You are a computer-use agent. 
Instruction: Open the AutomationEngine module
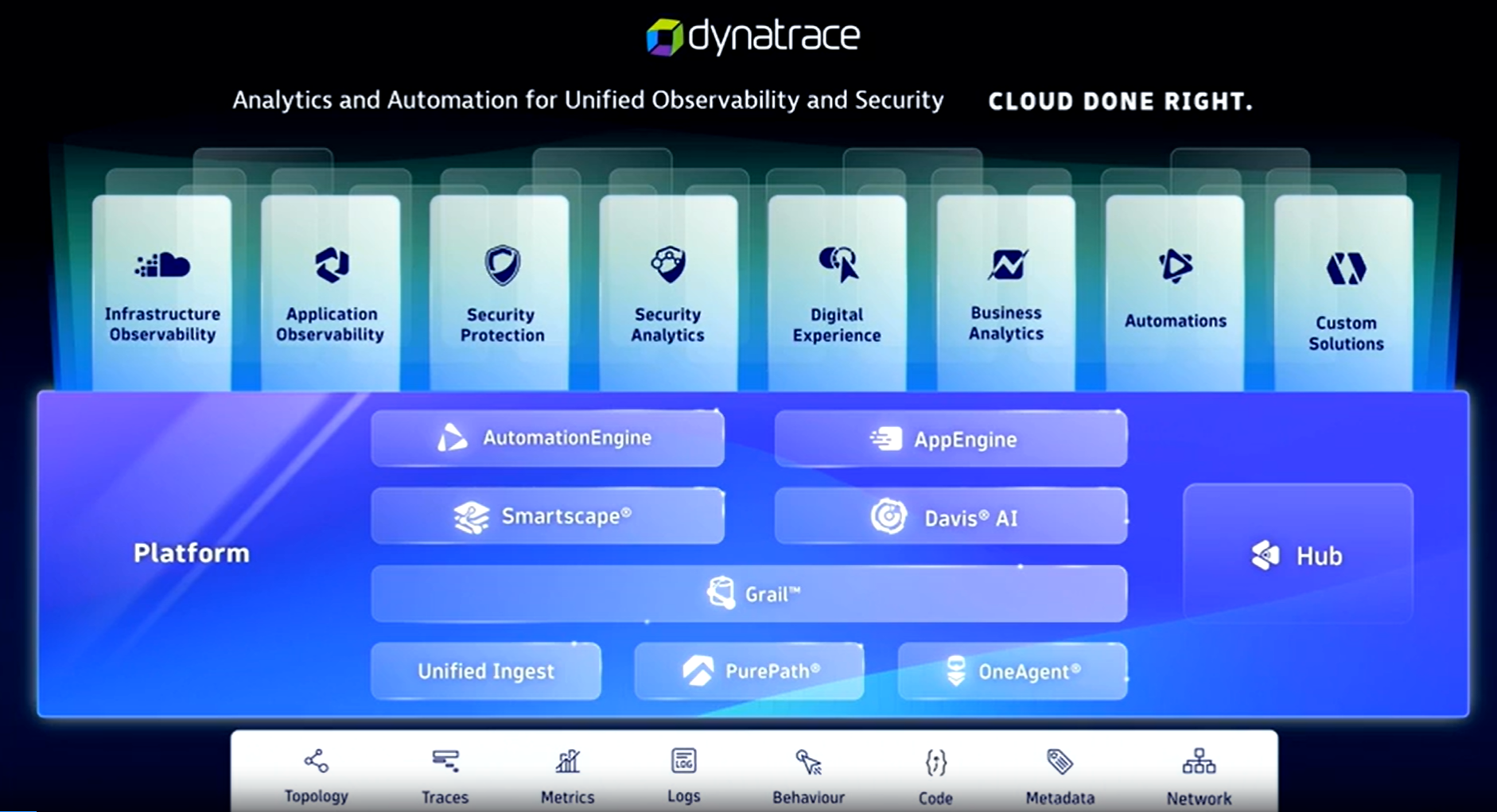click(547, 437)
